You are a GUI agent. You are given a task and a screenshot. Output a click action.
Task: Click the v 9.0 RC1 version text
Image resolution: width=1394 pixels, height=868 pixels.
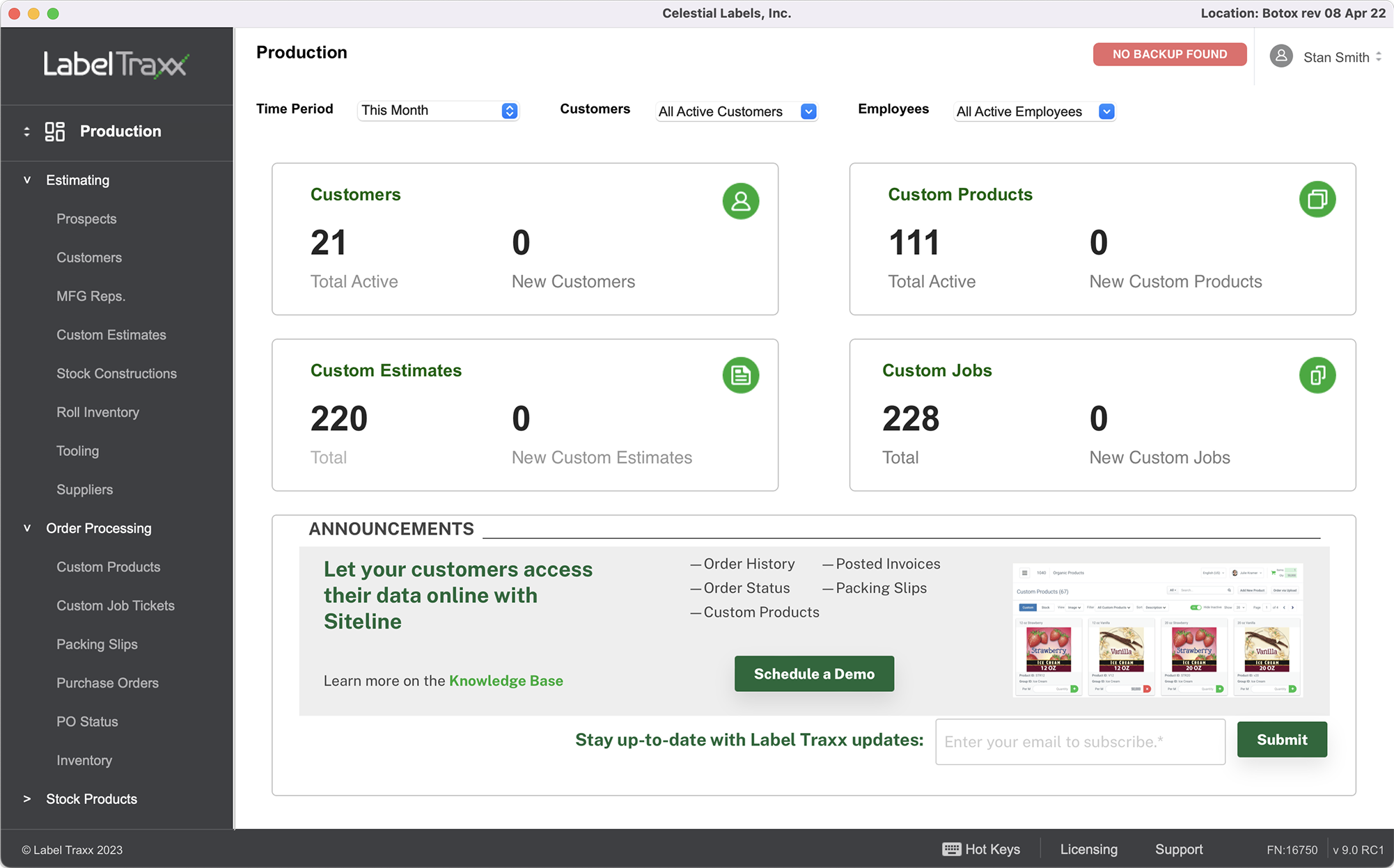pyautogui.click(x=1358, y=850)
